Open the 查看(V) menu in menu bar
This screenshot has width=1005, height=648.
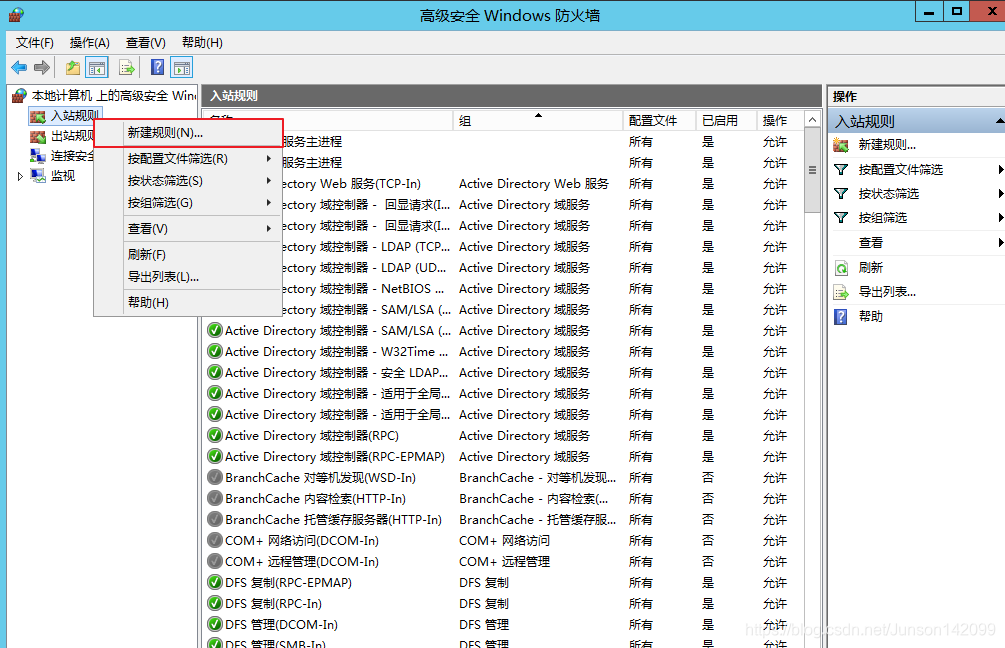tap(145, 42)
